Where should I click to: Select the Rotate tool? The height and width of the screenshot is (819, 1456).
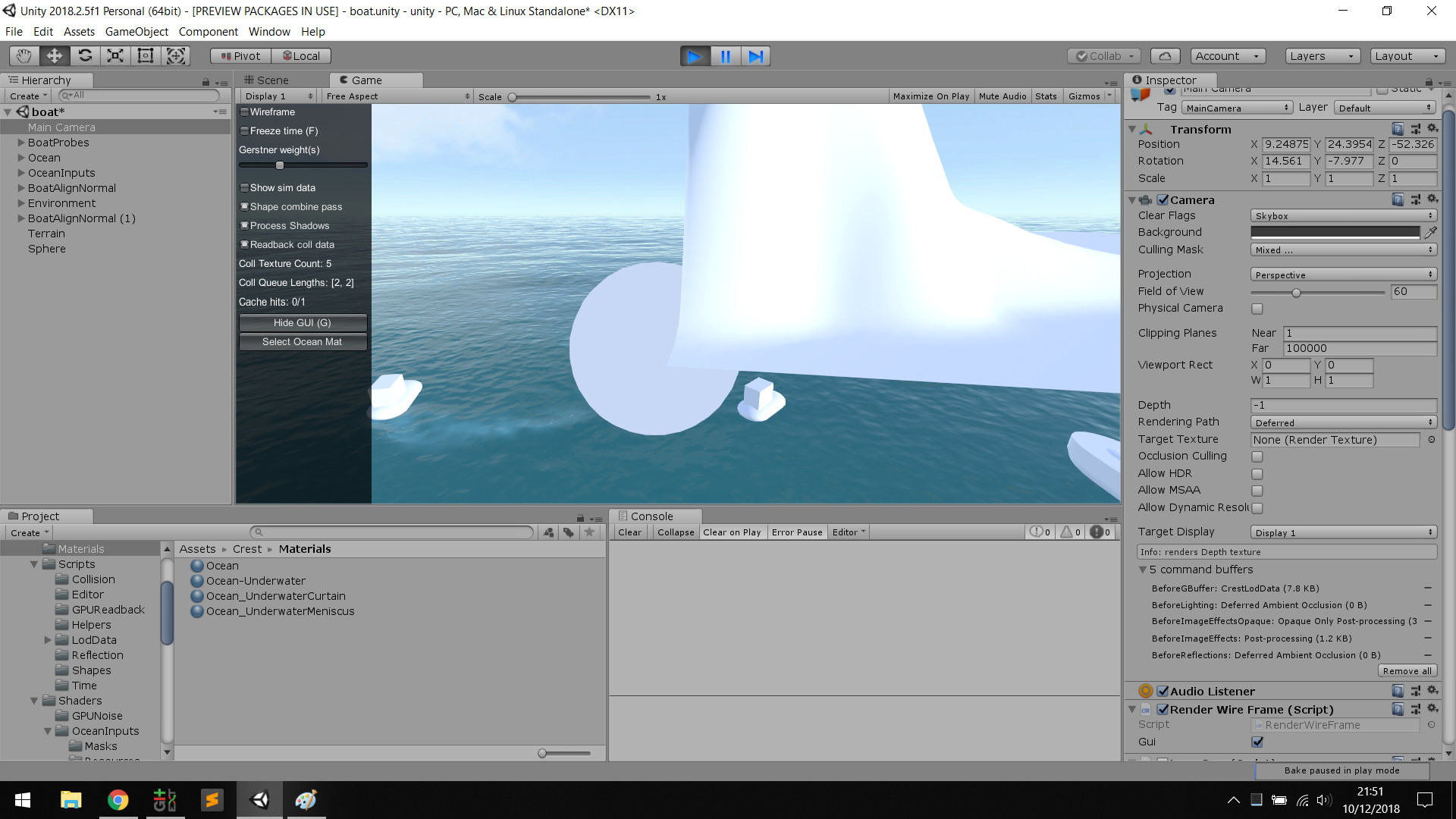click(x=85, y=55)
